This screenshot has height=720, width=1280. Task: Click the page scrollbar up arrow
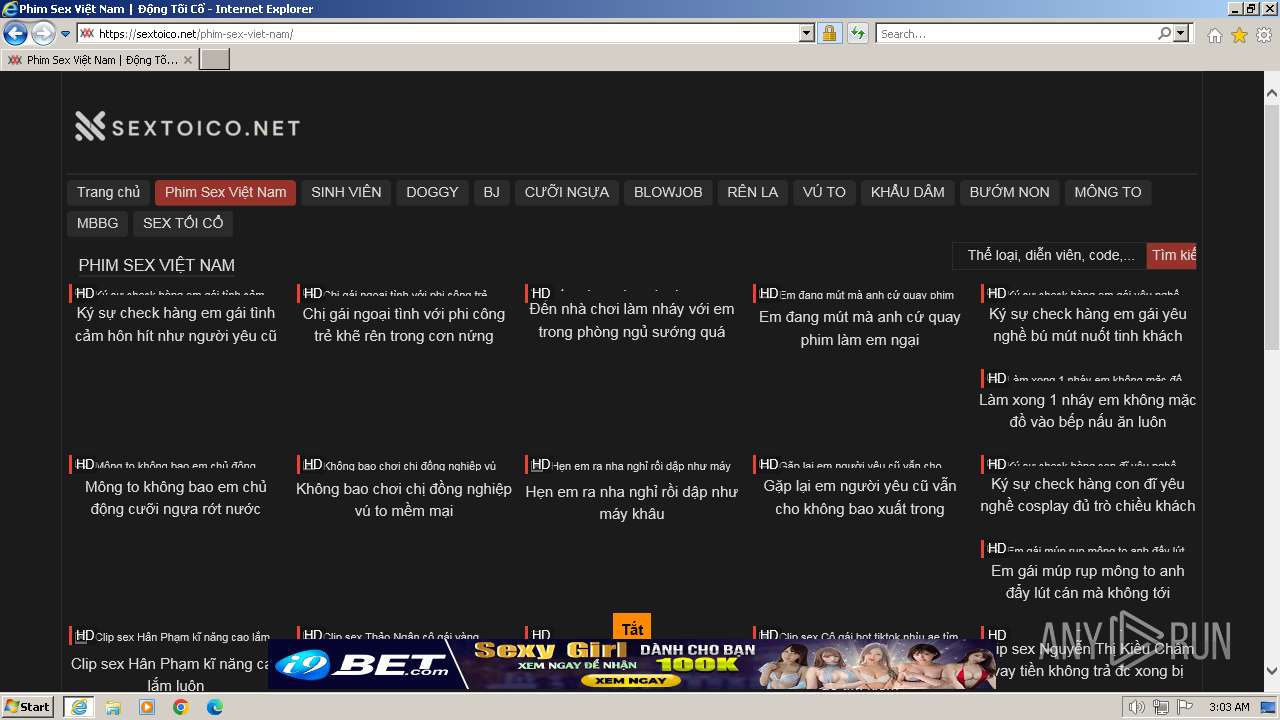[1271, 94]
